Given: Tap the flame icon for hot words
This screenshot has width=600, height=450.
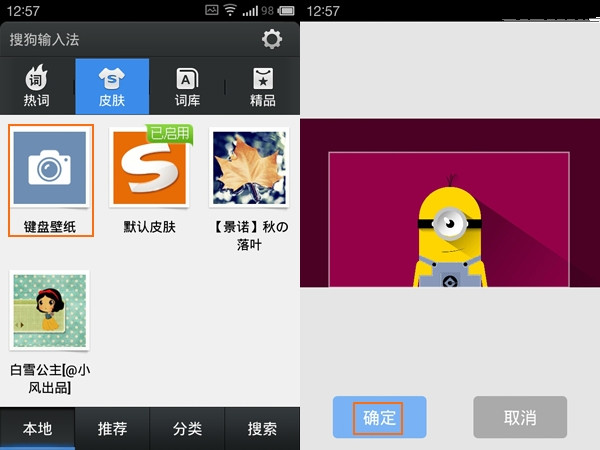Looking at the screenshot, I should point(36,77).
